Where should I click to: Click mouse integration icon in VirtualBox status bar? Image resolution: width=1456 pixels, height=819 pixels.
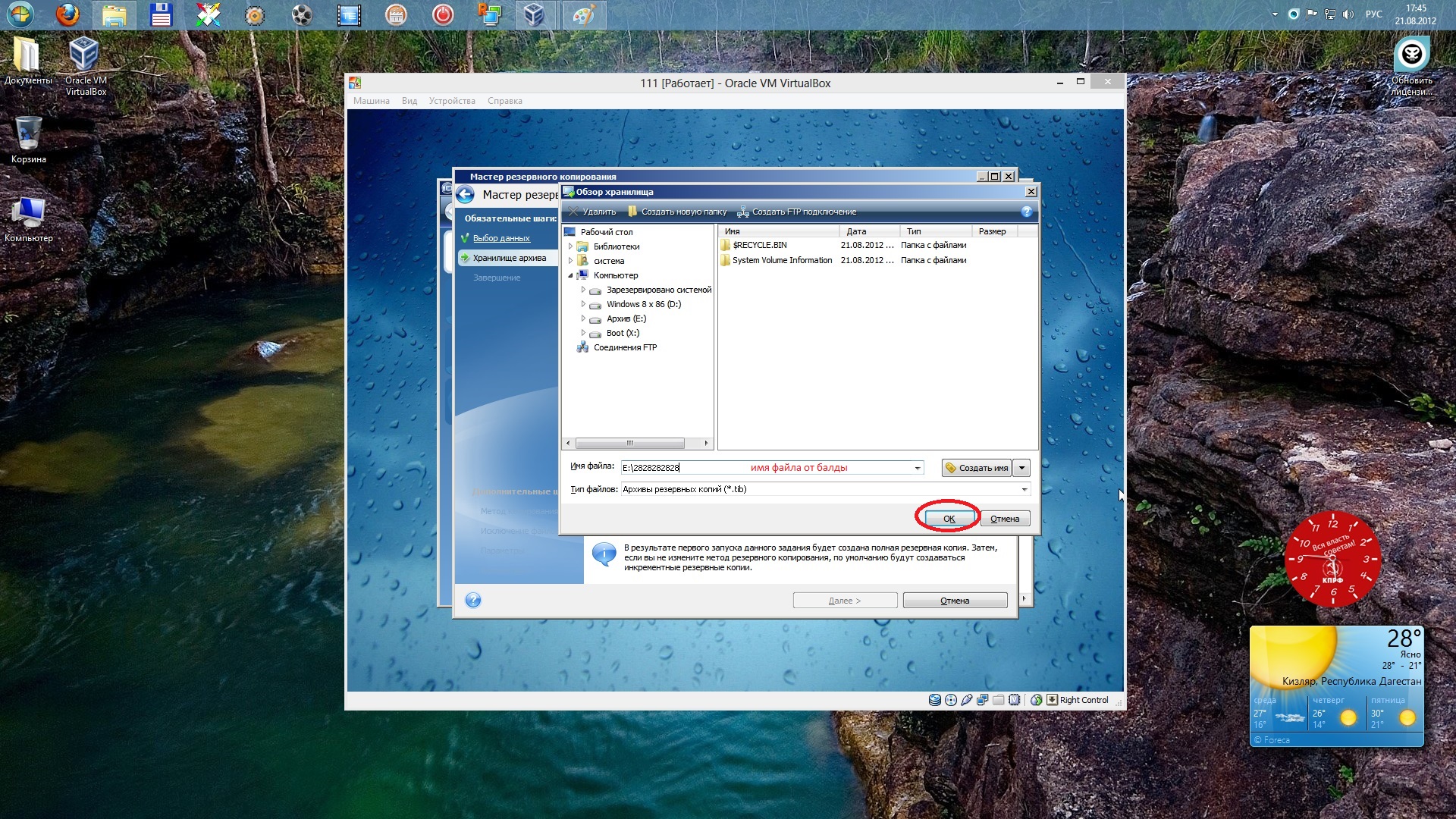1037,700
